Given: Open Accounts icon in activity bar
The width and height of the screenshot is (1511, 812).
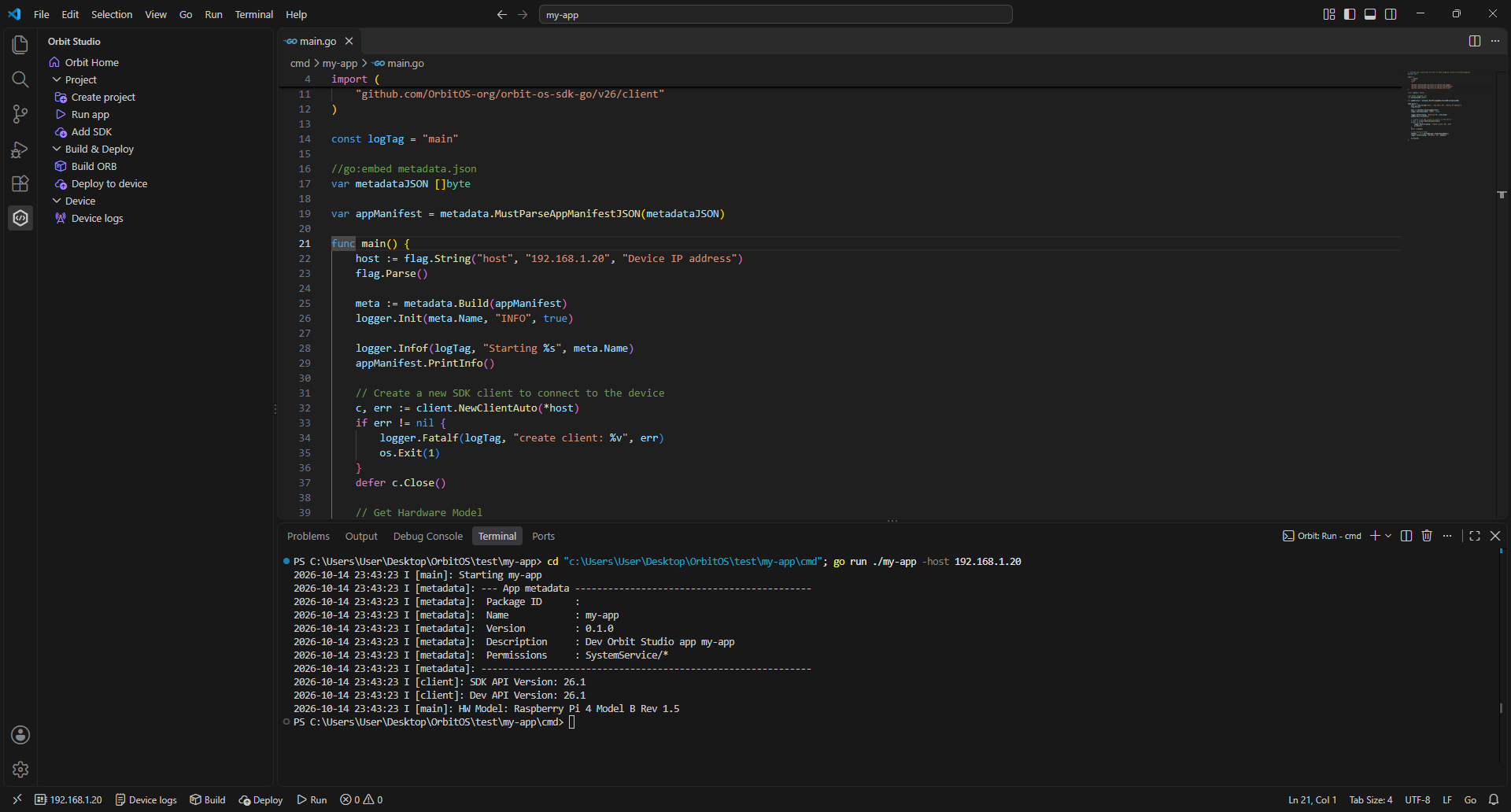Looking at the screenshot, I should 20,735.
